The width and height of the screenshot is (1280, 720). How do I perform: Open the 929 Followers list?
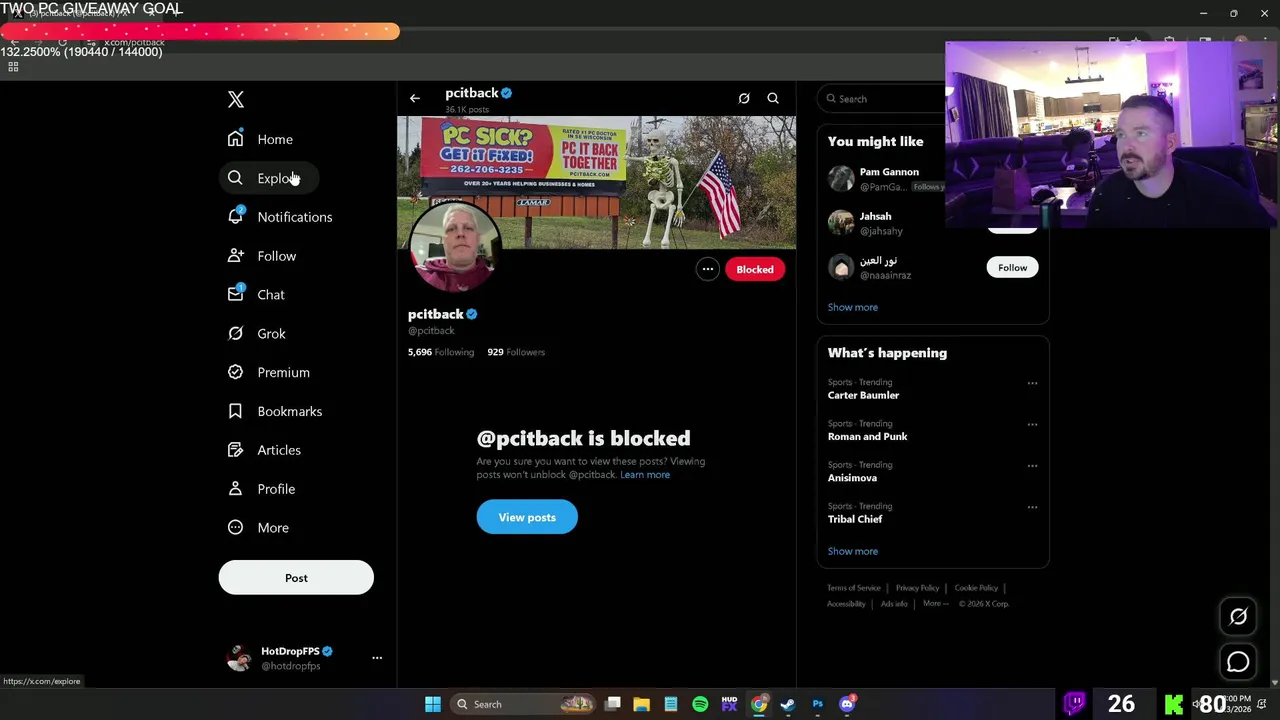pyautogui.click(x=516, y=352)
